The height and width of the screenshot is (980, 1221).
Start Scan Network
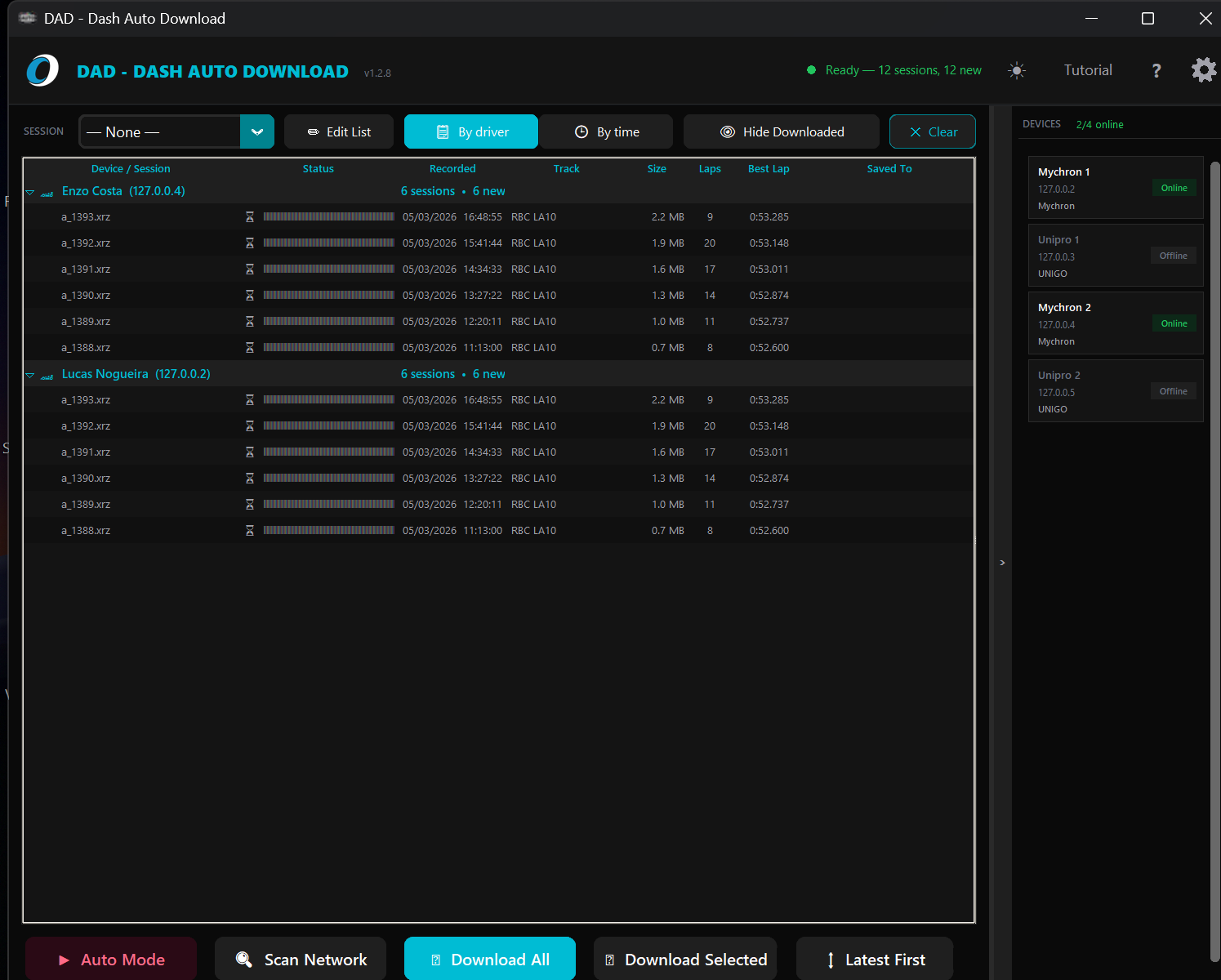tap(301, 960)
